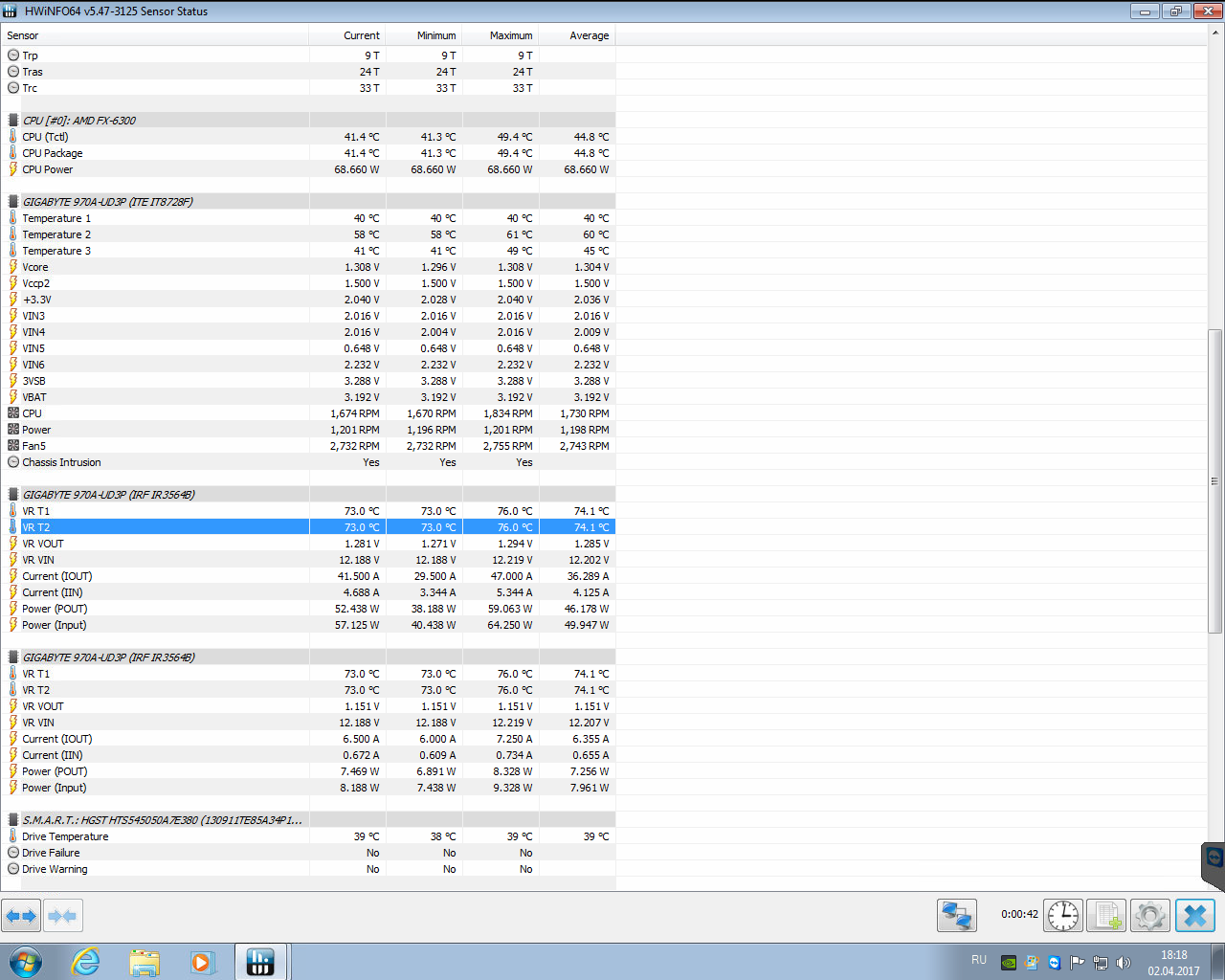Screen dimensions: 1225x980
Task: Click the TeamViewer side panel tab
Action: 1214,866
